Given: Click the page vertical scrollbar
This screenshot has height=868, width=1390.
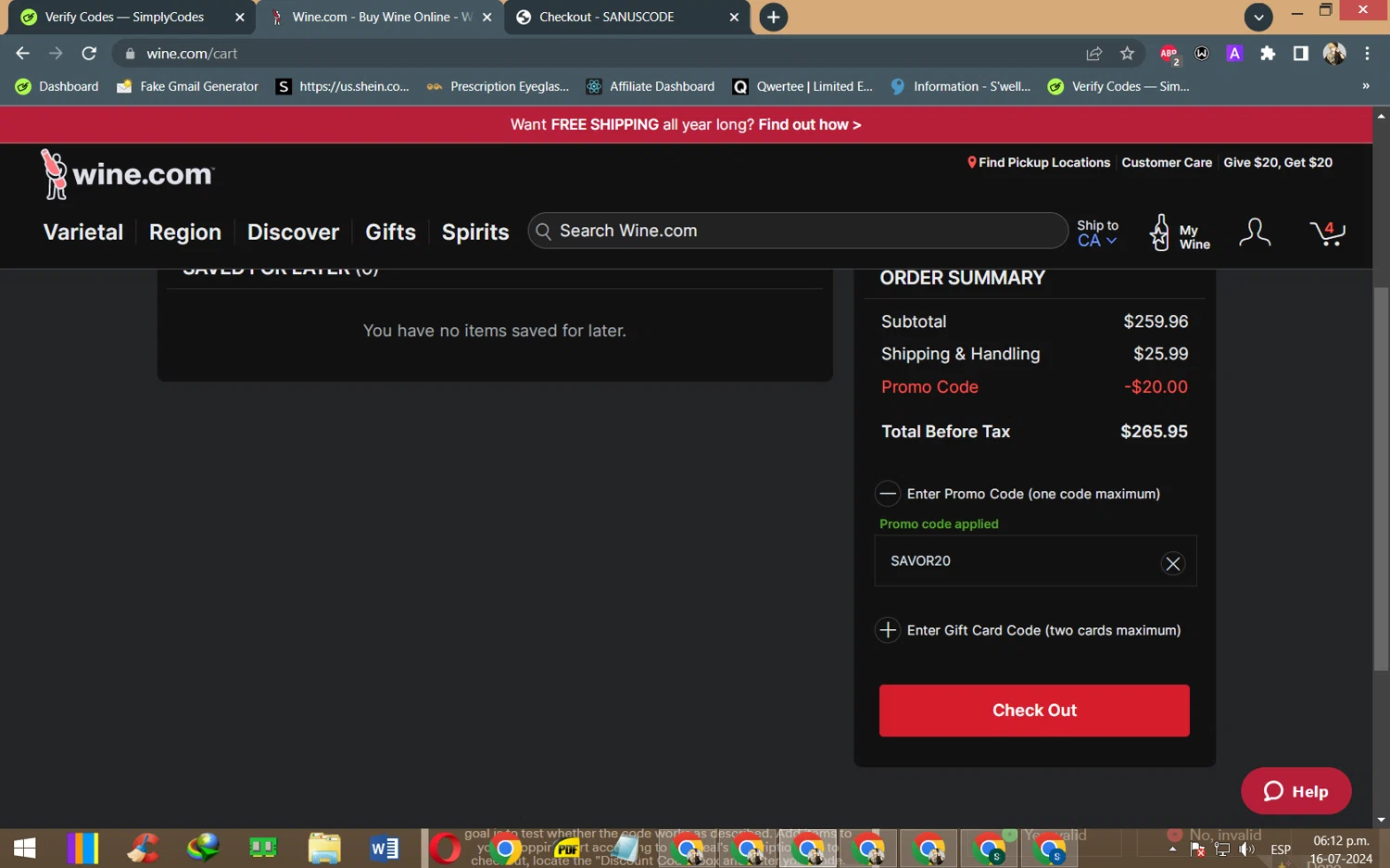Looking at the screenshot, I should (x=1381, y=479).
